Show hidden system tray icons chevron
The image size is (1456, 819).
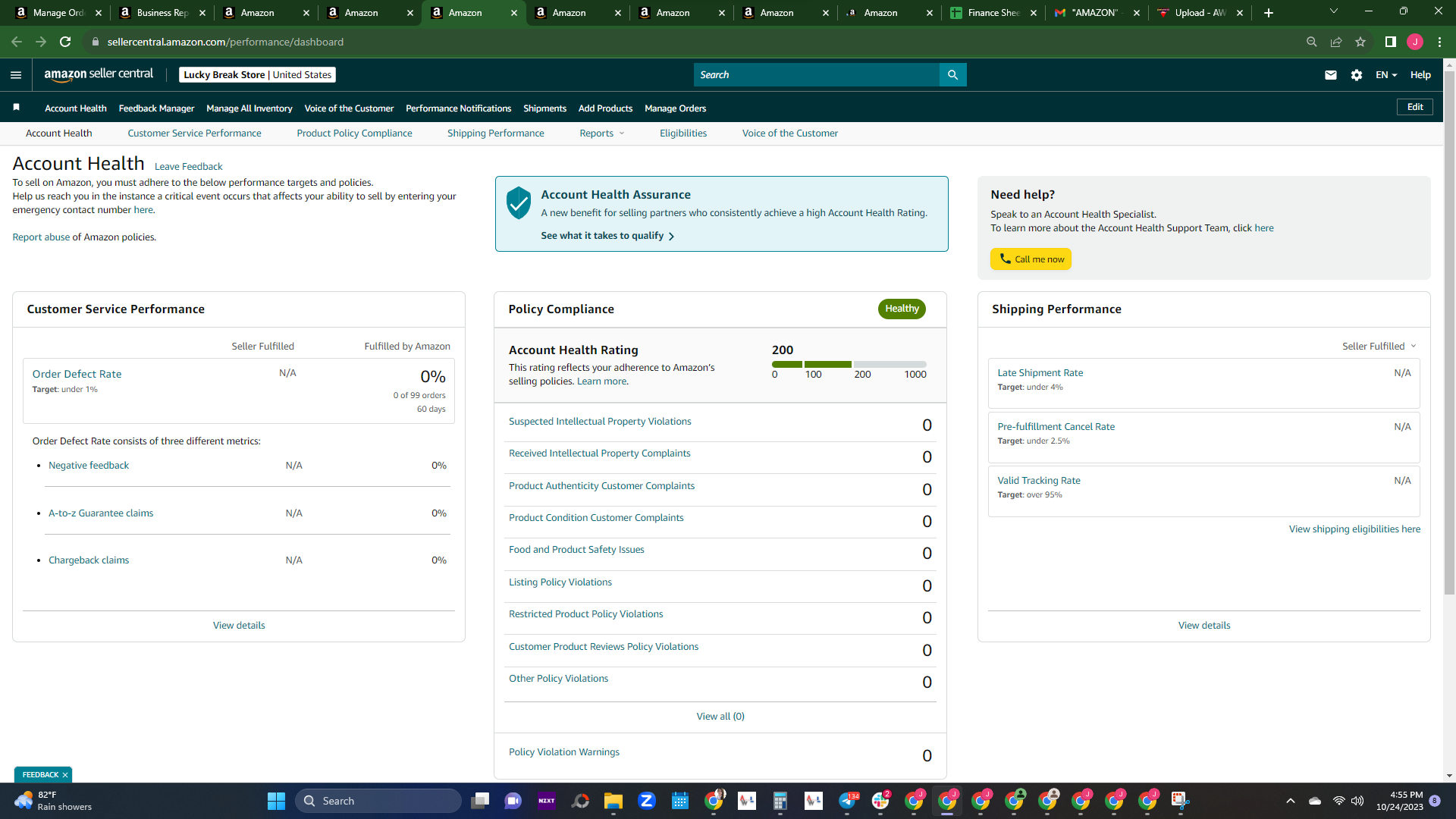[x=1291, y=801]
